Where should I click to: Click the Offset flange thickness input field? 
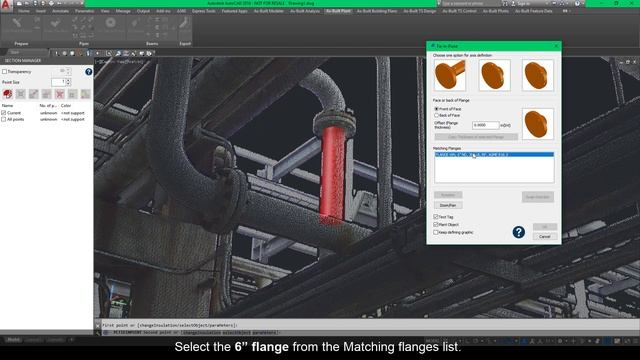pyautogui.click(x=485, y=125)
